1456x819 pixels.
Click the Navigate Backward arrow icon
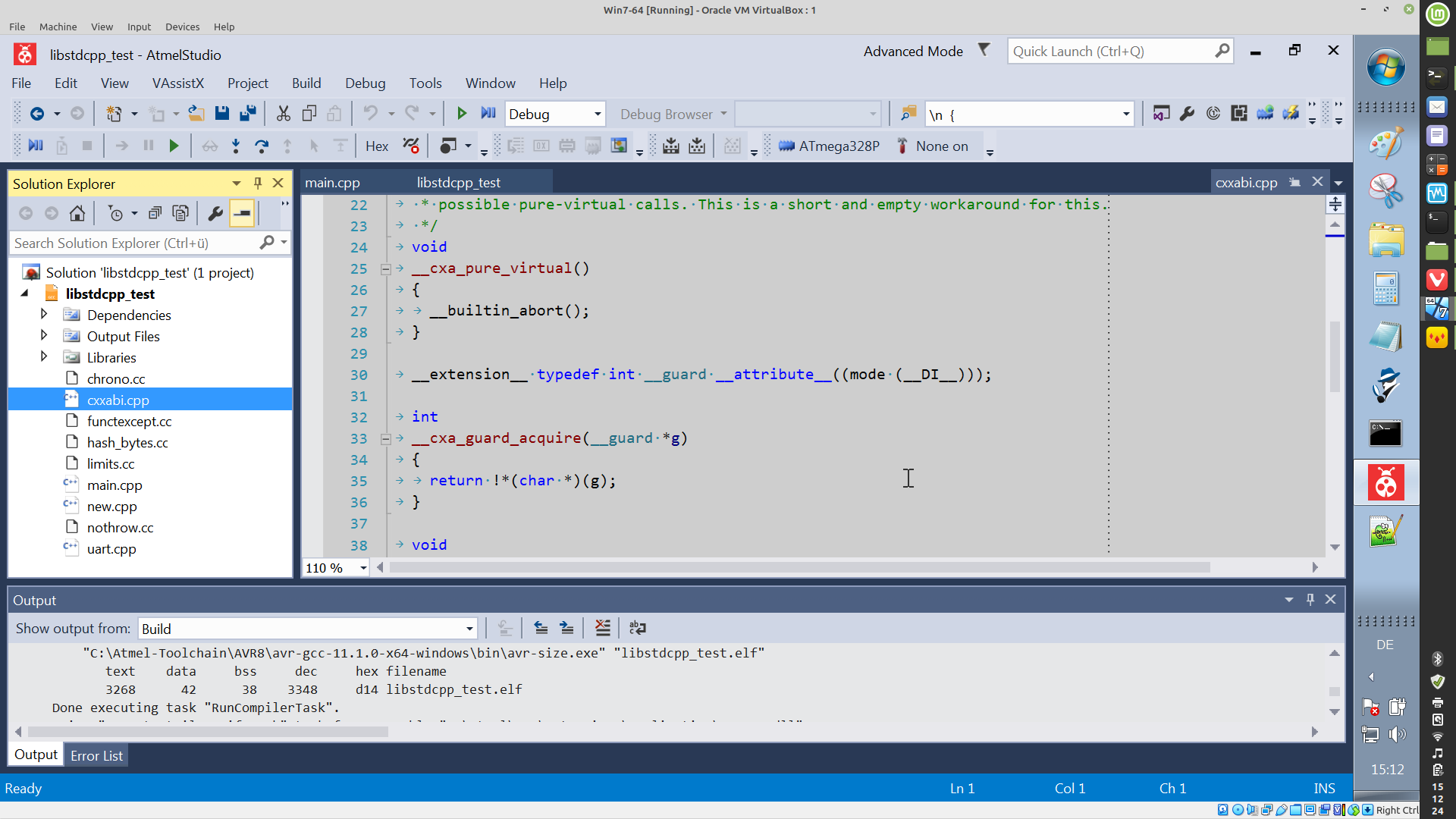point(36,114)
